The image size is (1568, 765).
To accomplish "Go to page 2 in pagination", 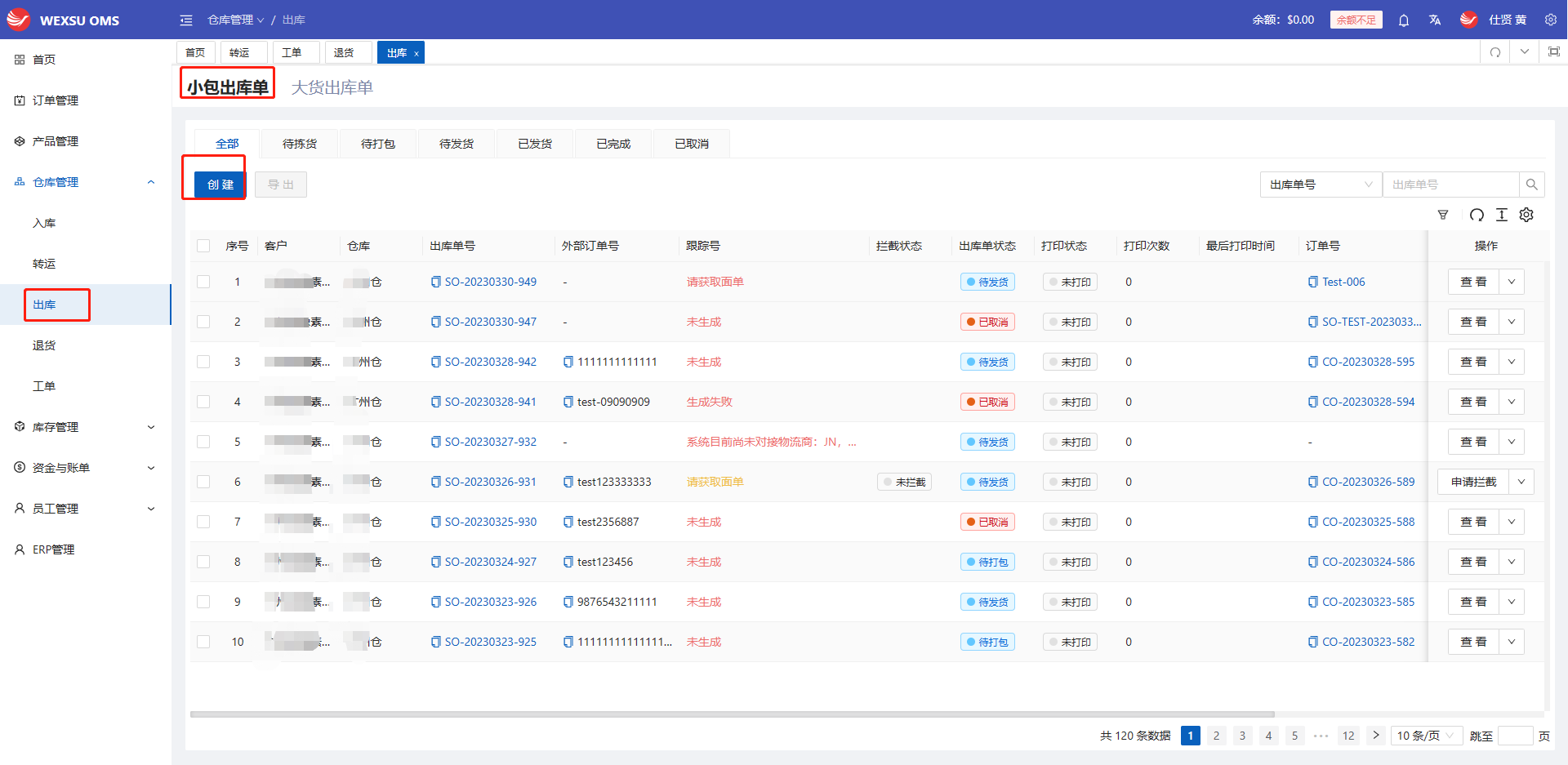I will [1216, 736].
